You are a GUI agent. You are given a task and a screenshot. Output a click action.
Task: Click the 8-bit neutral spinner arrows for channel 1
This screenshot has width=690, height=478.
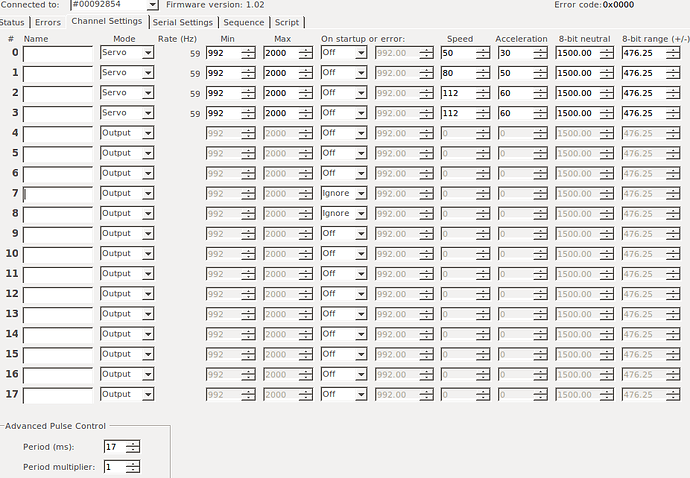tap(606, 73)
